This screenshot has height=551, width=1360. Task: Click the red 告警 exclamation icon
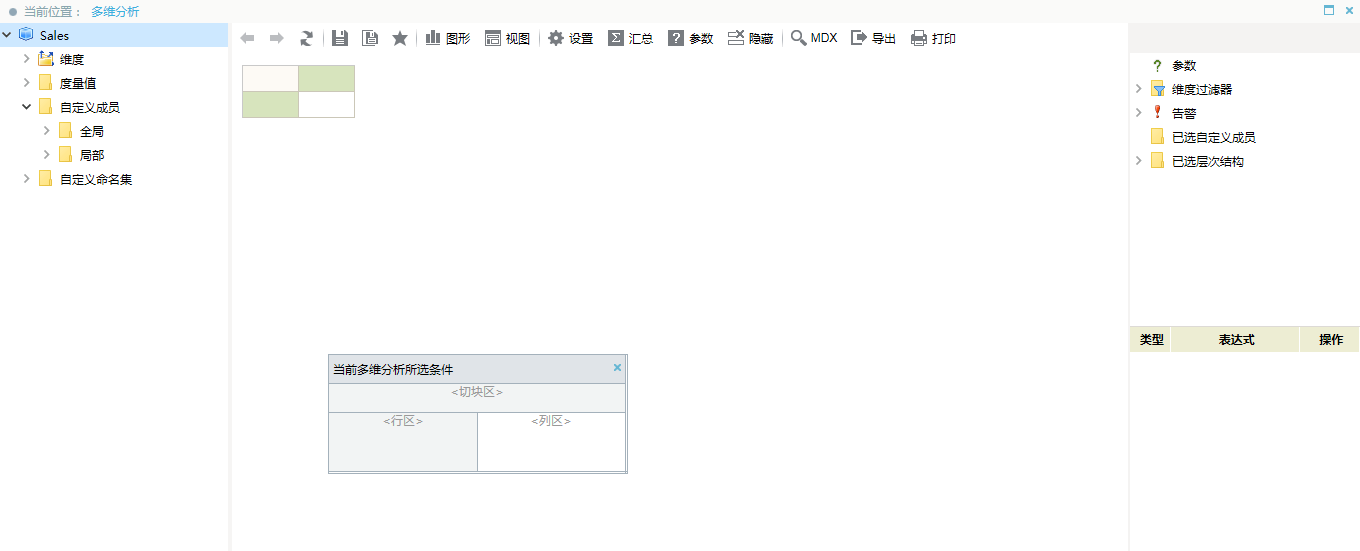[1158, 113]
